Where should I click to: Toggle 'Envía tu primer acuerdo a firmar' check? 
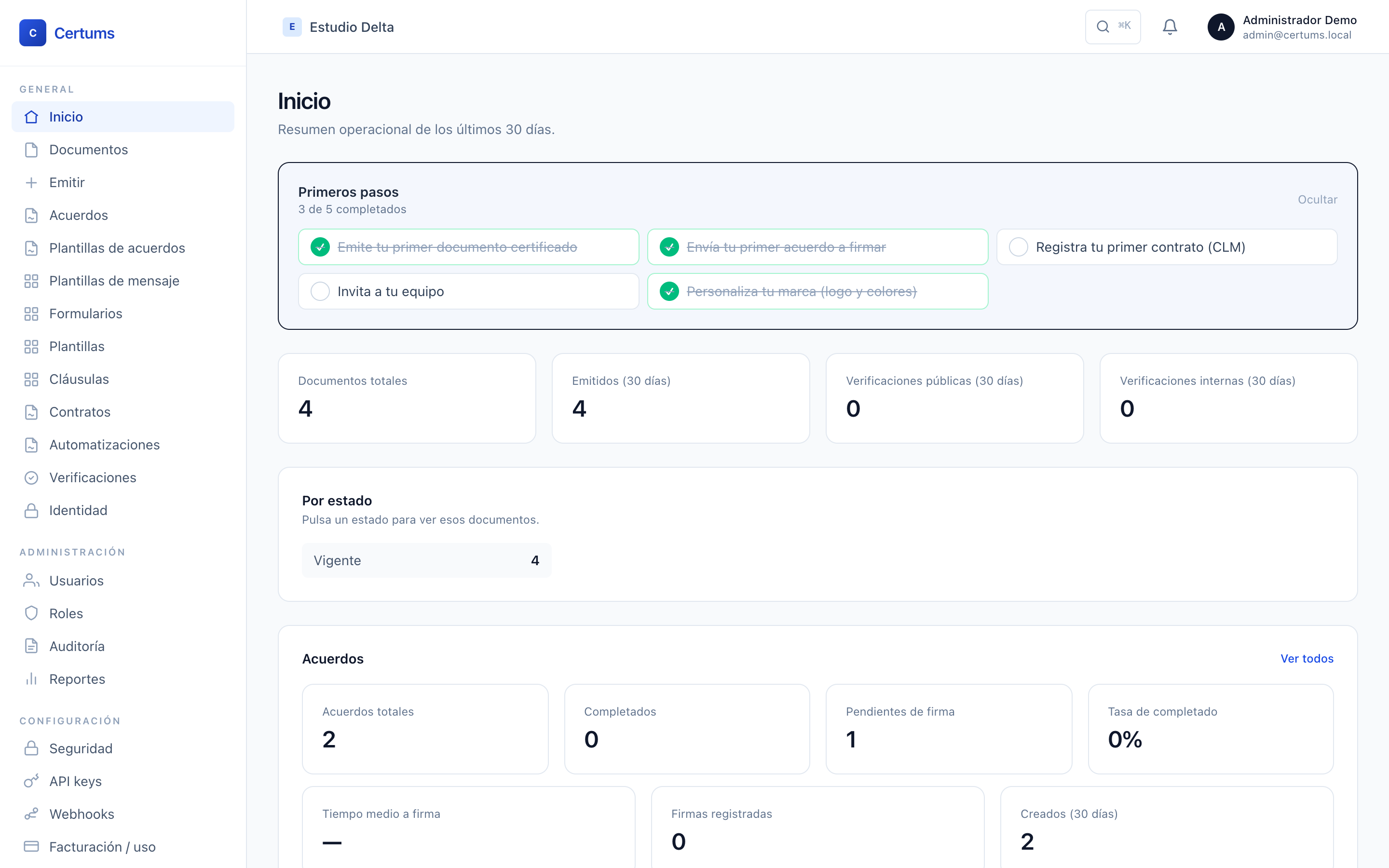coord(669,247)
